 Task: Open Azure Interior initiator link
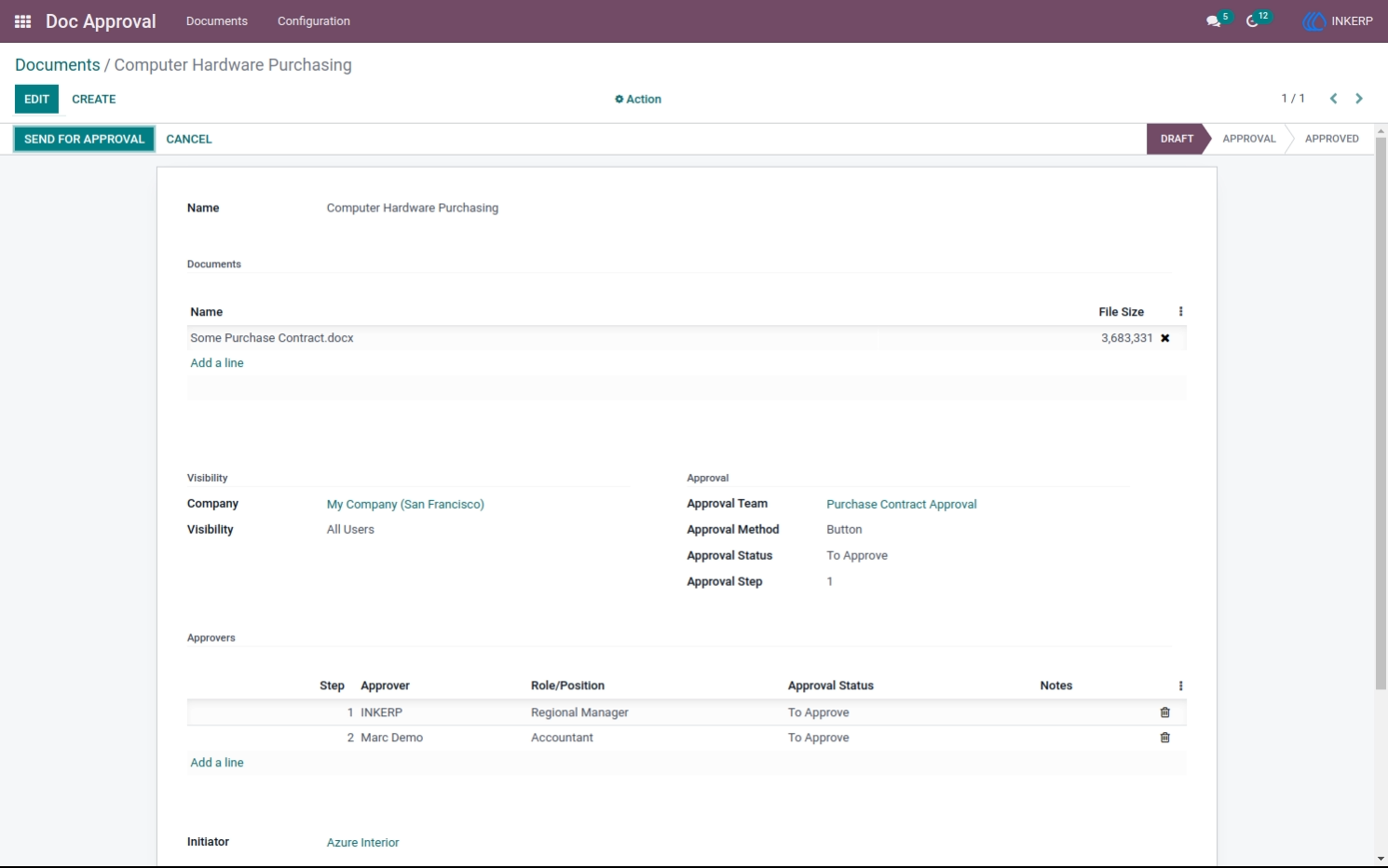[362, 842]
